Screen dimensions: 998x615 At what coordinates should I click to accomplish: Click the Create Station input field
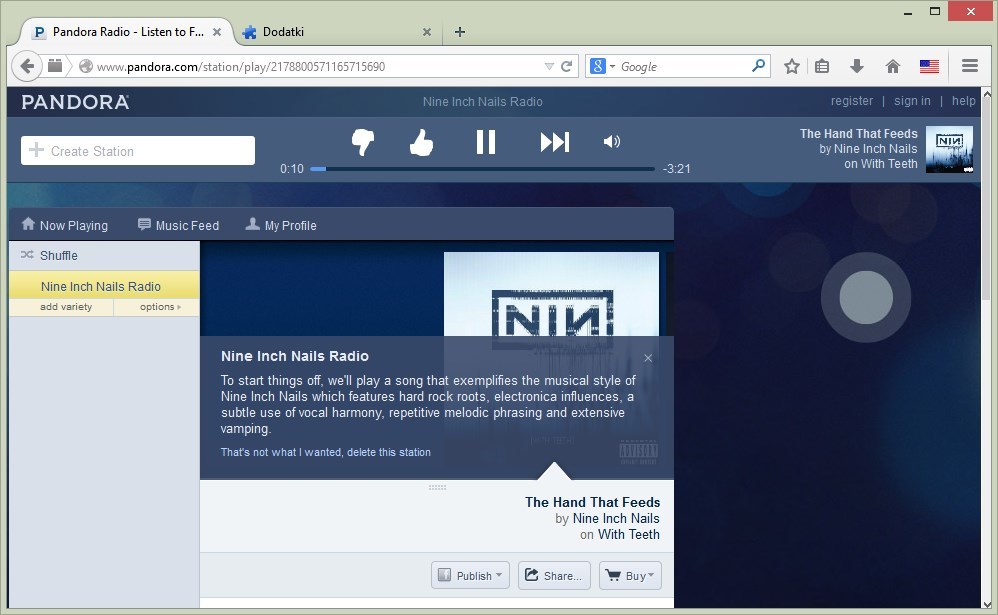[138, 151]
